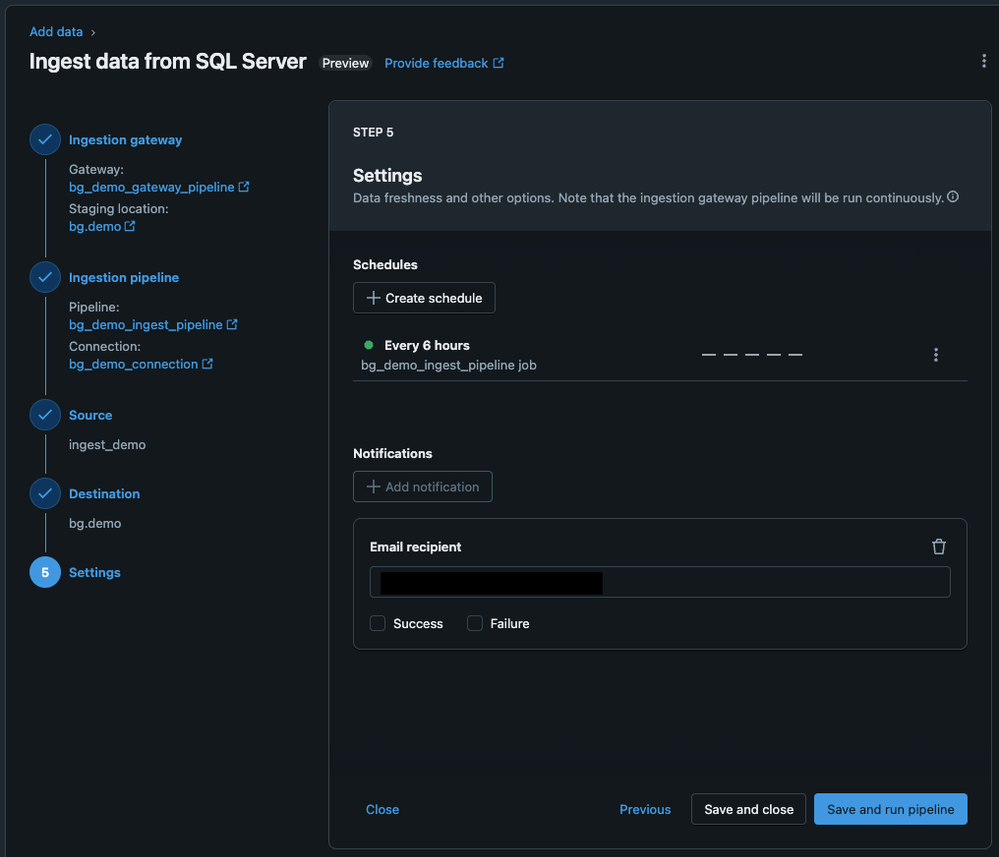Click the Email recipient label

coord(415,547)
